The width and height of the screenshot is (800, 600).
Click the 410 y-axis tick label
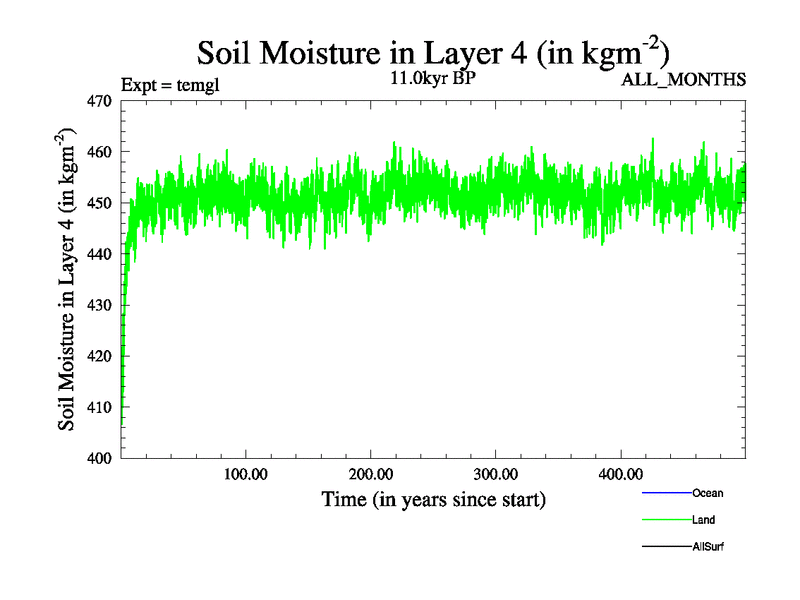100,408
